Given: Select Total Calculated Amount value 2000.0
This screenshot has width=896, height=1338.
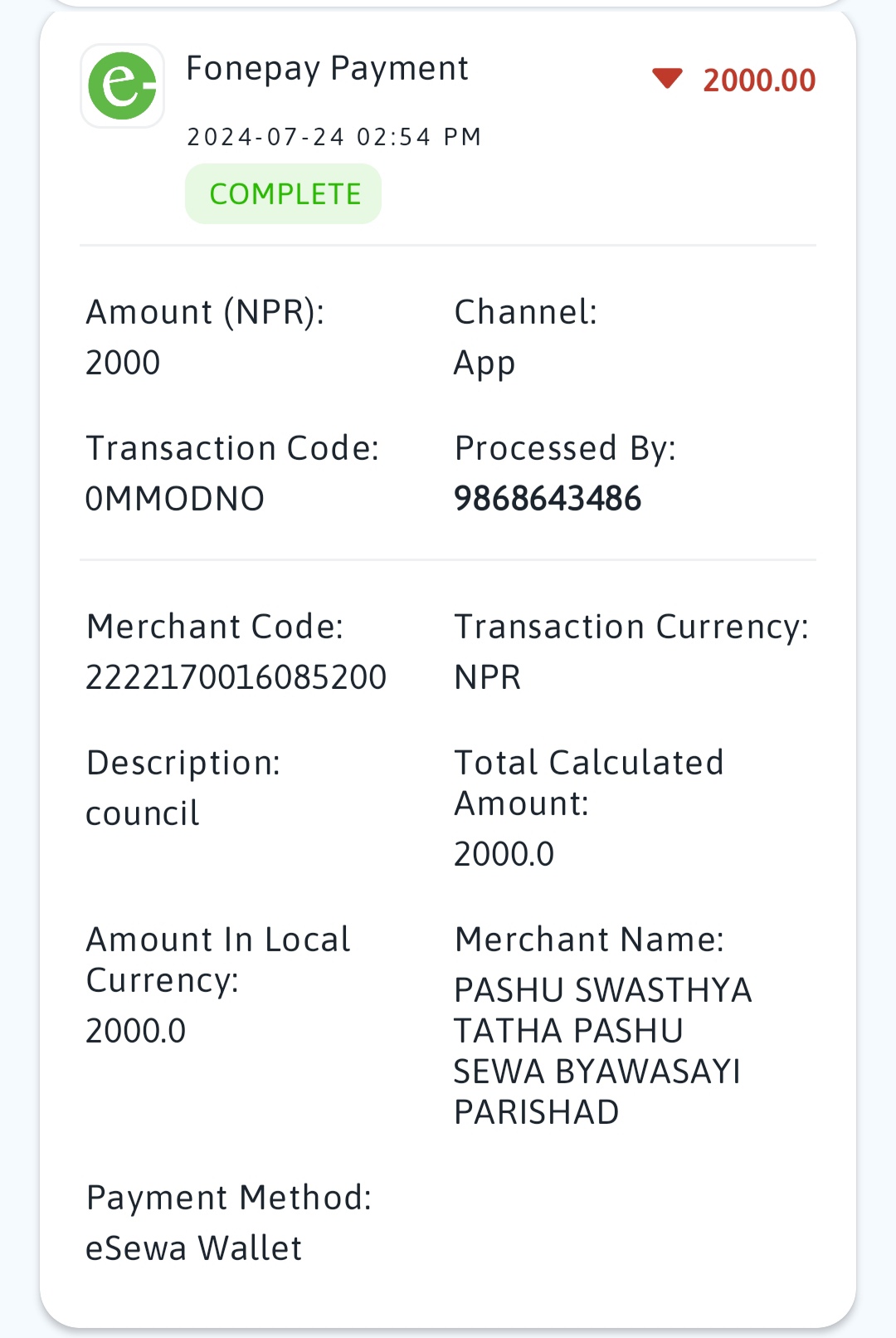Looking at the screenshot, I should pos(504,854).
